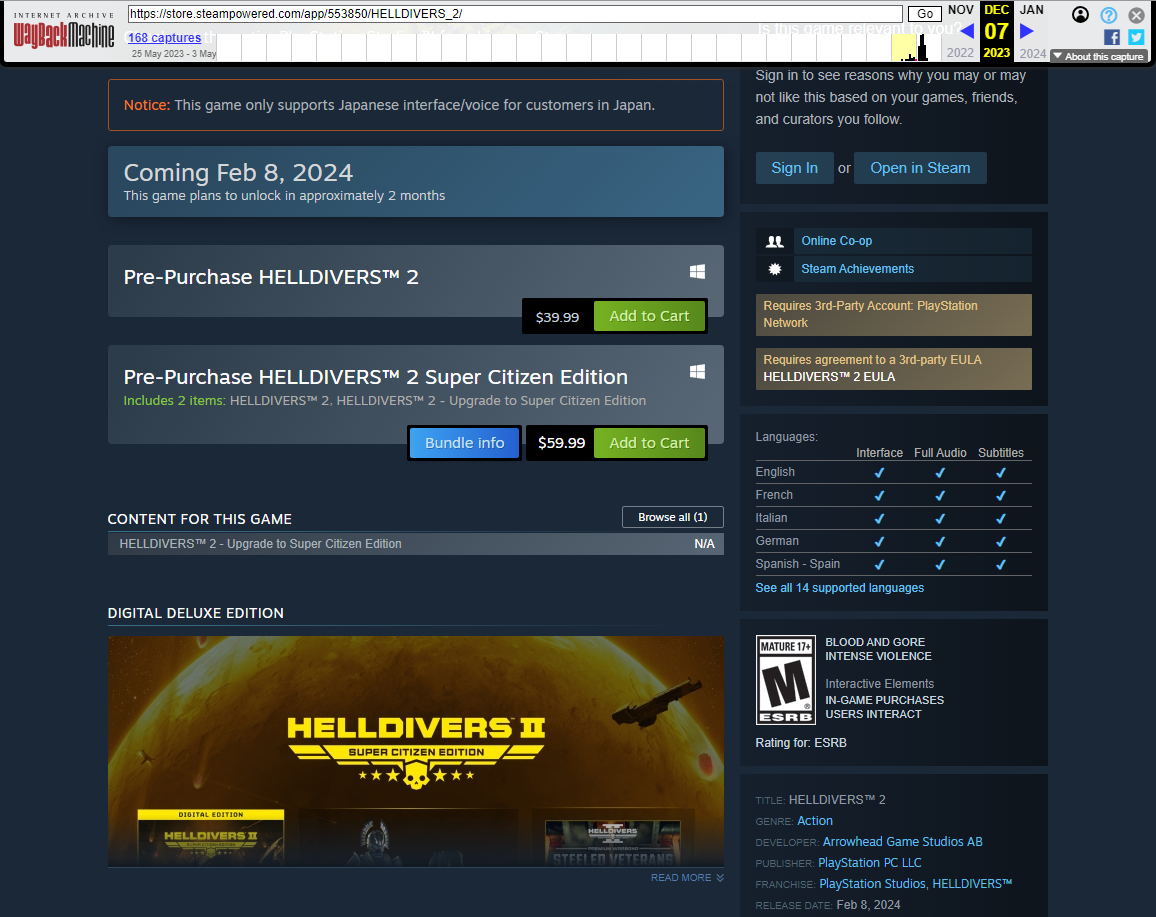Image resolution: width=1156 pixels, height=917 pixels.
Task: Click the German language row
Action: pyautogui.click(x=894, y=541)
